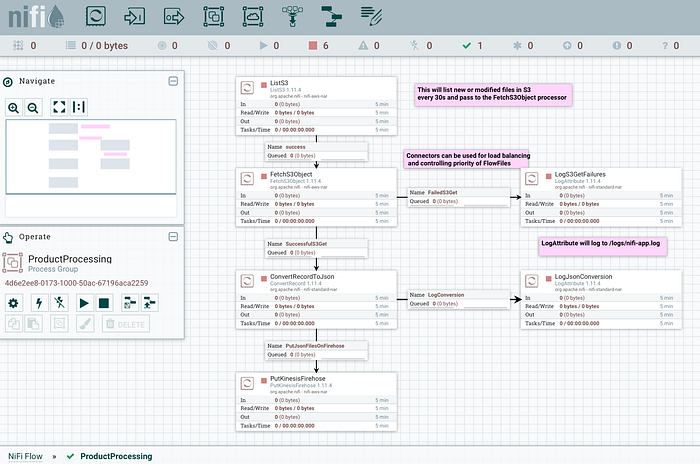This screenshot has width=700, height=464.
Task: Collapse the Navigate panel
Action: tap(173, 81)
